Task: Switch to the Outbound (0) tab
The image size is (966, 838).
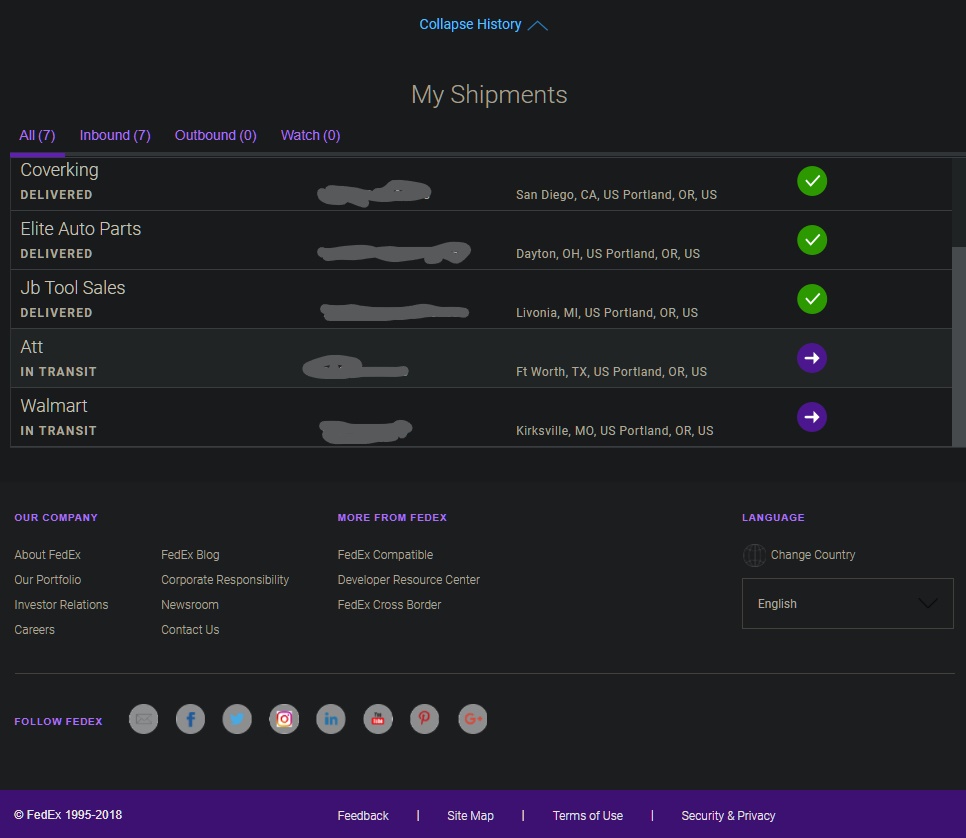Action: (x=216, y=136)
